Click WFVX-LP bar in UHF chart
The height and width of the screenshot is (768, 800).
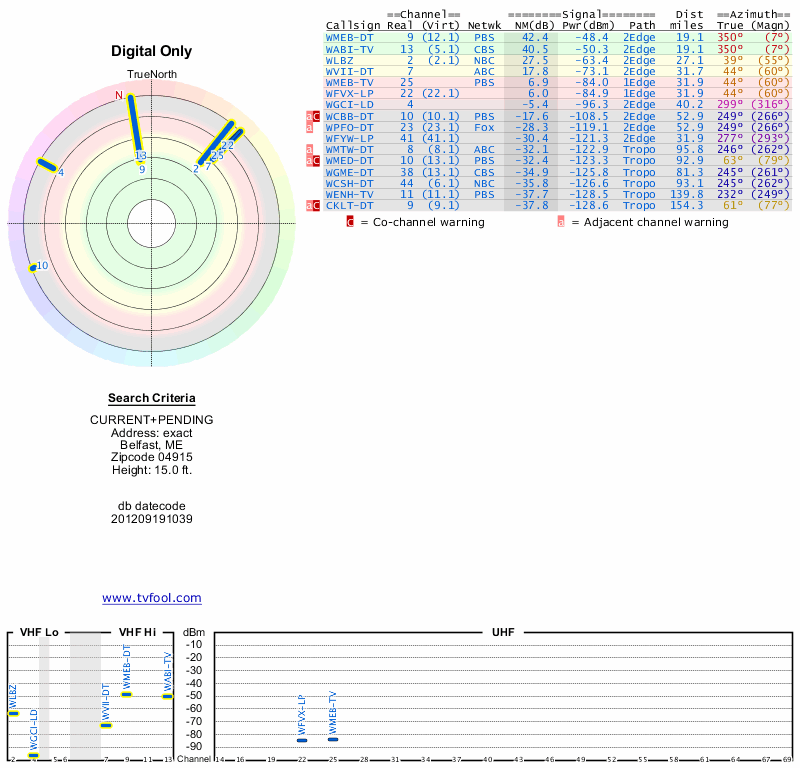point(302,740)
